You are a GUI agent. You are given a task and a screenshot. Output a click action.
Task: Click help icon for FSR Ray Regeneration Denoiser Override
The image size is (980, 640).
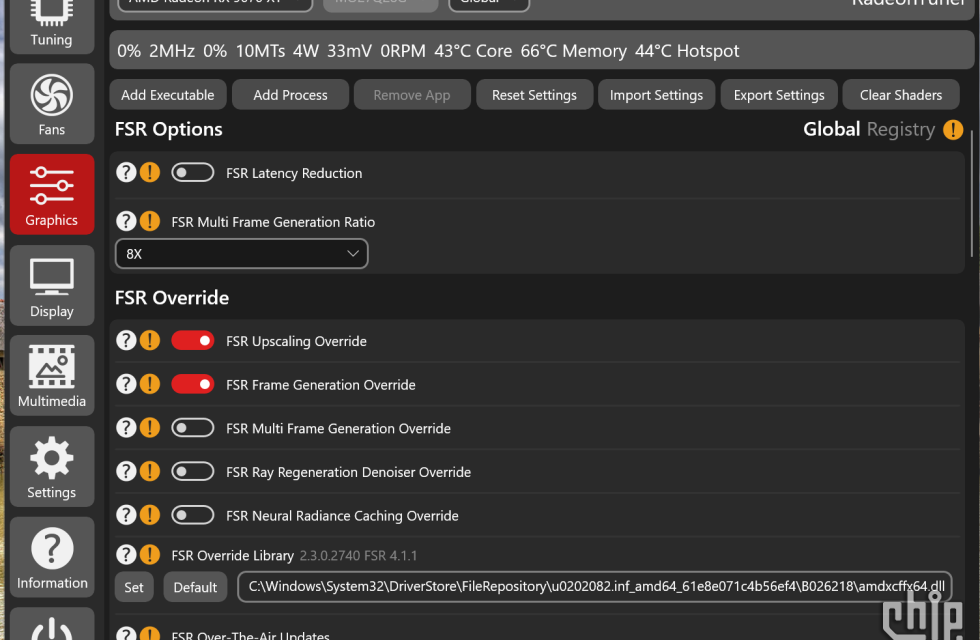[126, 471]
